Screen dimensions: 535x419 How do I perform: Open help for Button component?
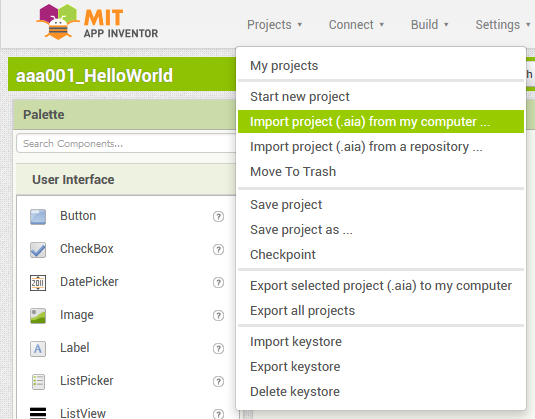218,217
